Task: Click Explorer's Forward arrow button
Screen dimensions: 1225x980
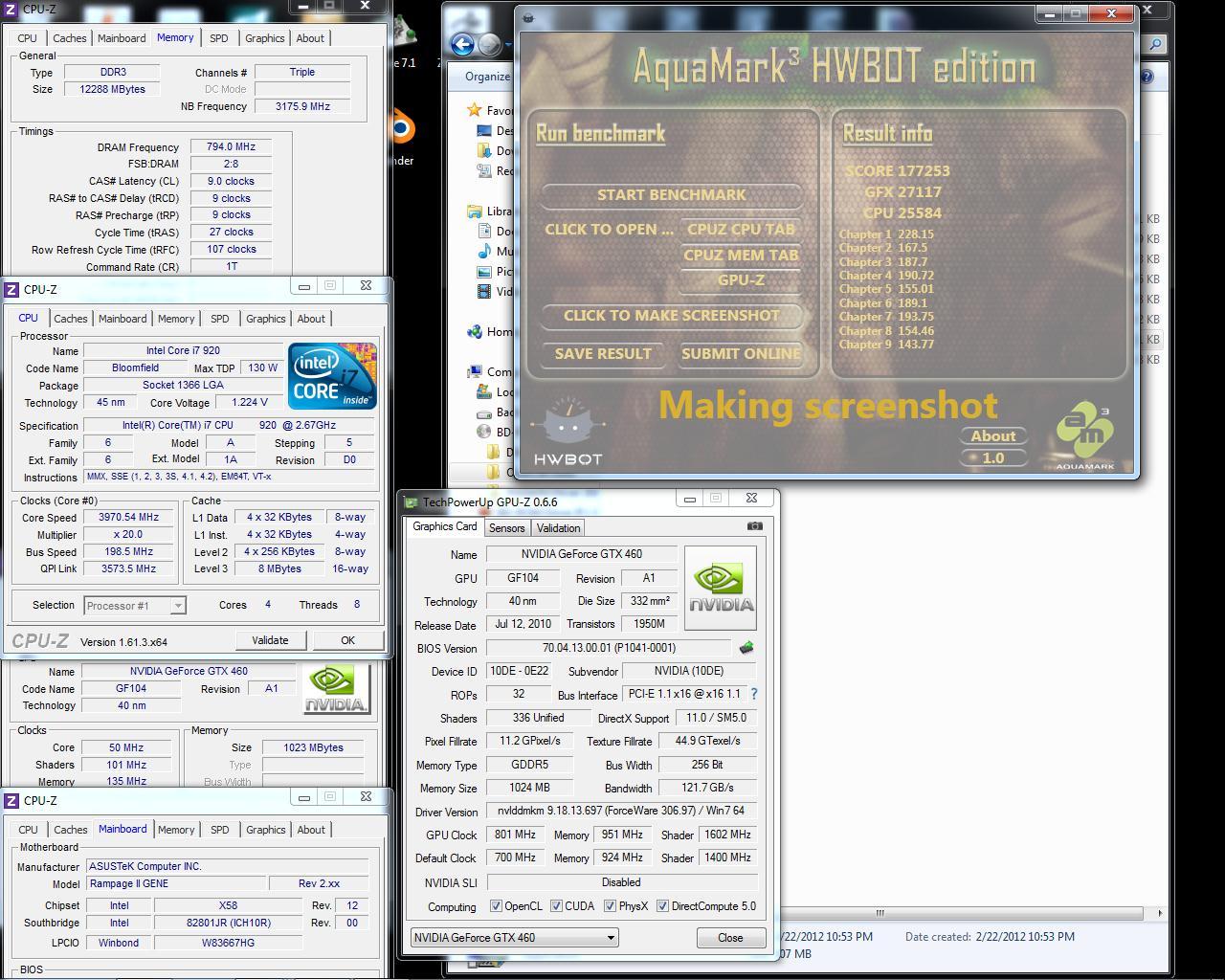Action: coord(489,44)
